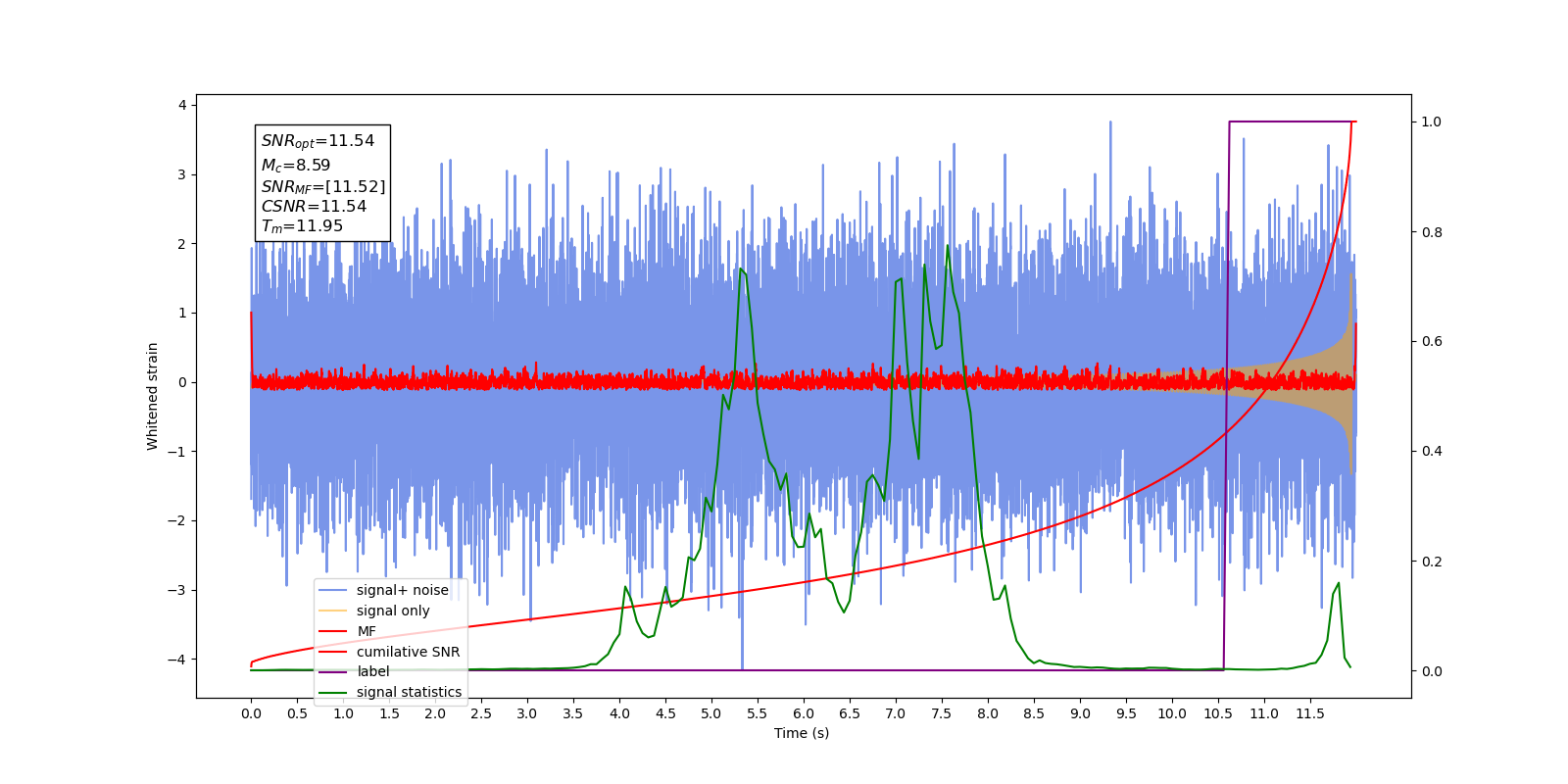Click the x-axis tick label 11.5
This screenshot has width=1568, height=784.
pyautogui.click(x=1310, y=713)
